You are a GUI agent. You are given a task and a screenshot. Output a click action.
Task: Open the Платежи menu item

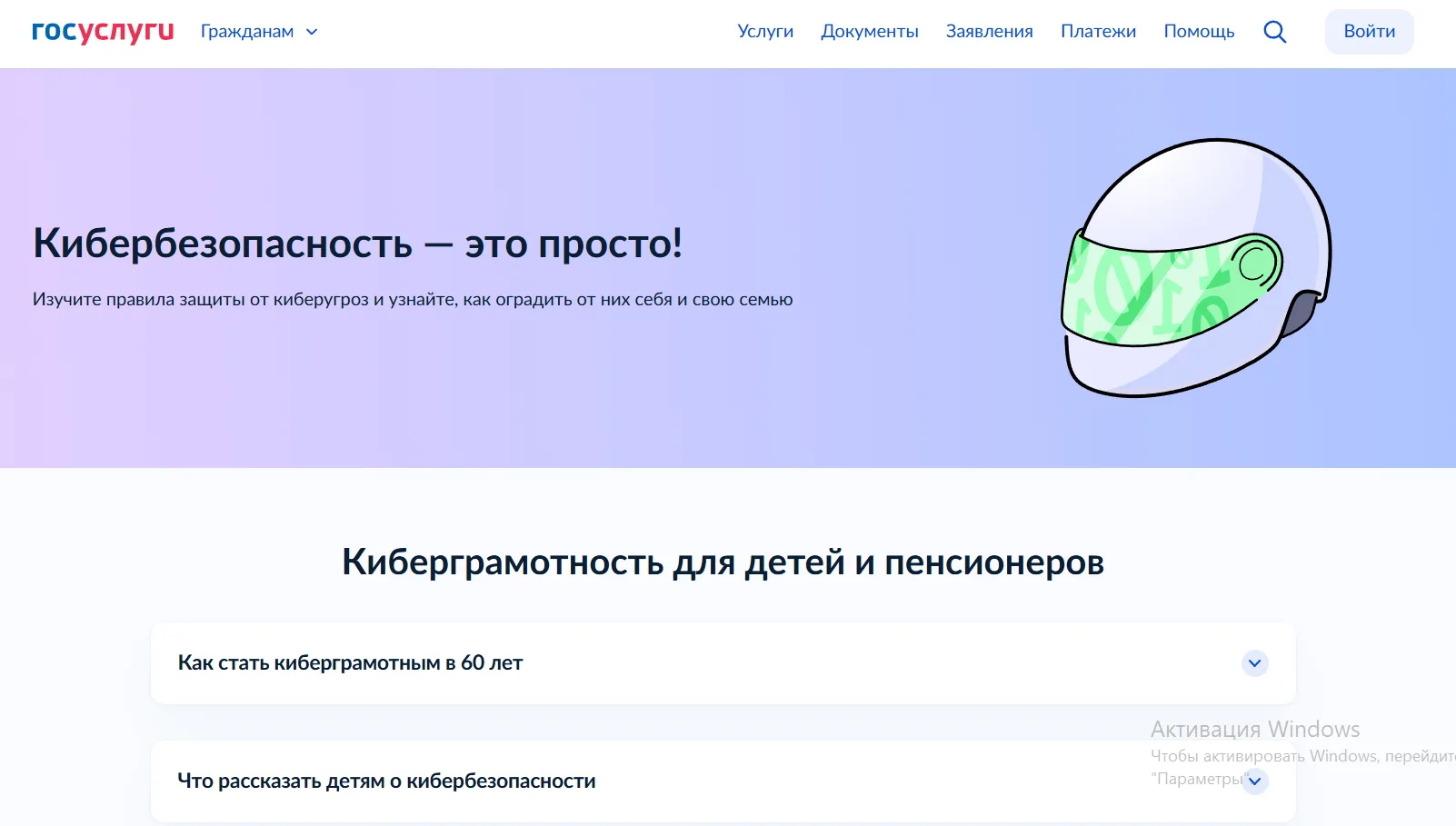pyautogui.click(x=1099, y=32)
